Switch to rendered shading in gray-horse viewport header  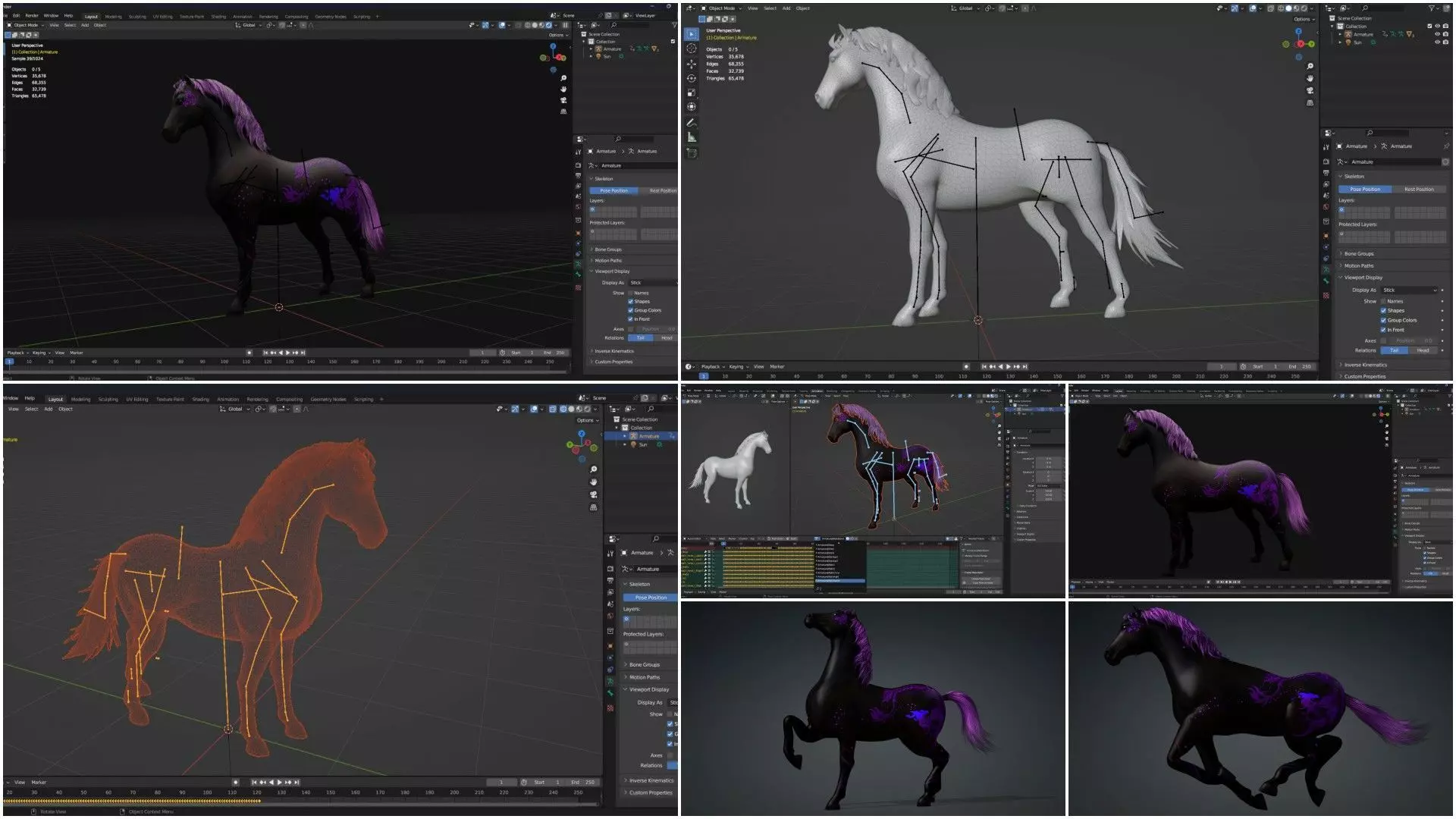(1302, 8)
